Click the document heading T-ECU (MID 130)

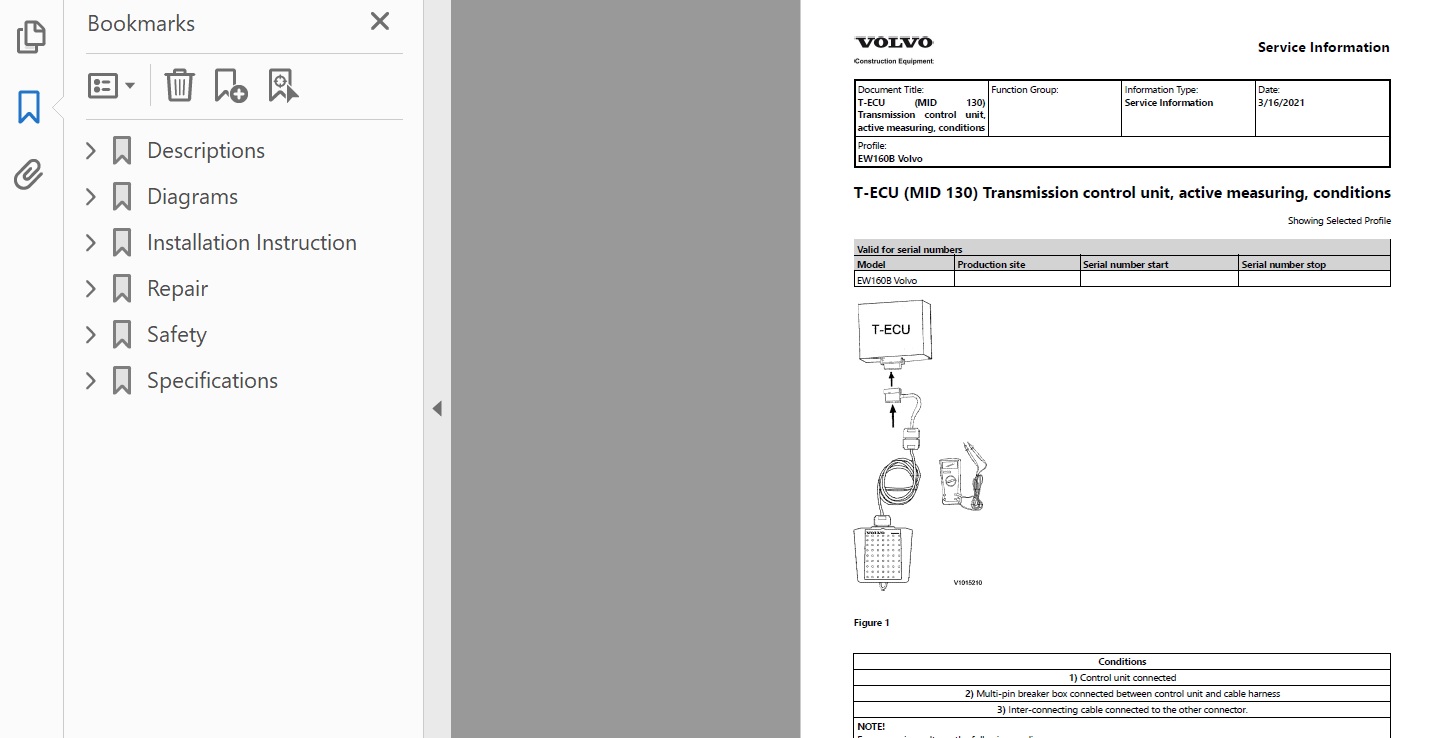[x=1121, y=193]
